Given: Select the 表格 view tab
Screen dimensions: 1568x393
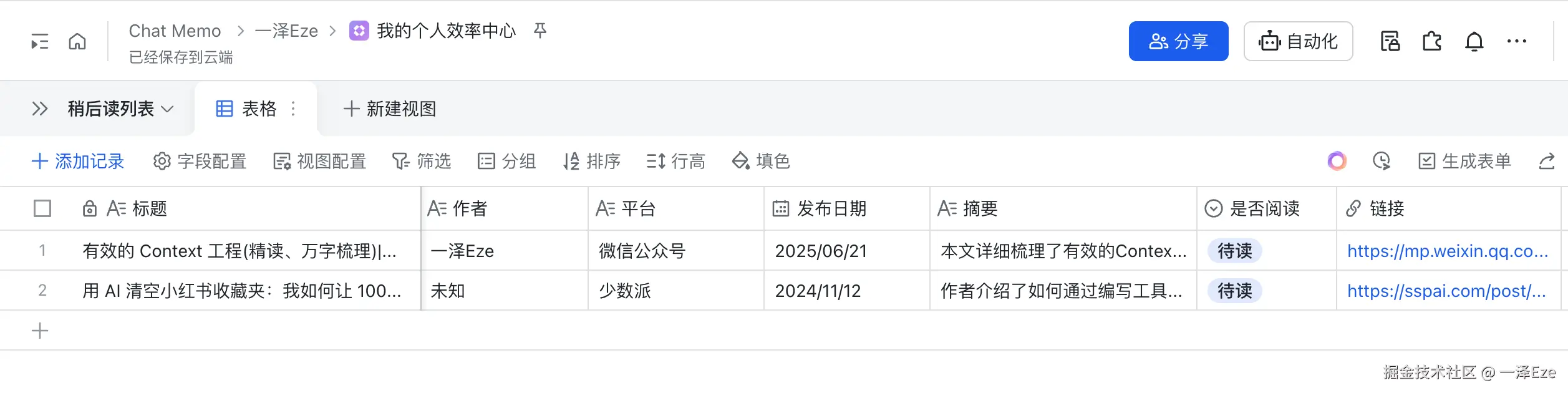Looking at the screenshot, I should point(247,109).
